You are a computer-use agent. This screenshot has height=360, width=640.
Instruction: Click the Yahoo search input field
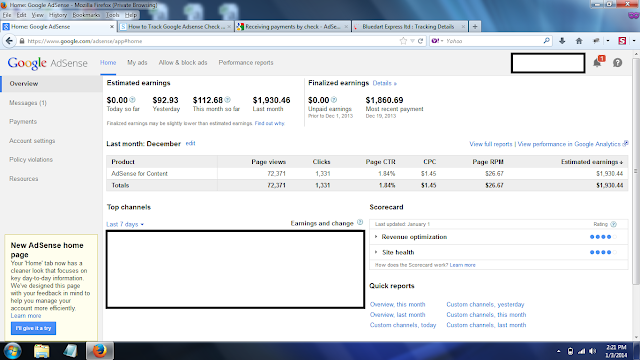[494, 41]
